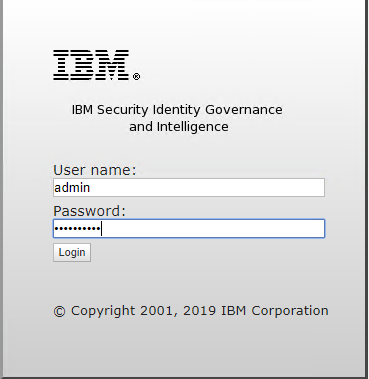The height and width of the screenshot is (379, 369).
Task: Click the Login button
Action: click(x=72, y=252)
